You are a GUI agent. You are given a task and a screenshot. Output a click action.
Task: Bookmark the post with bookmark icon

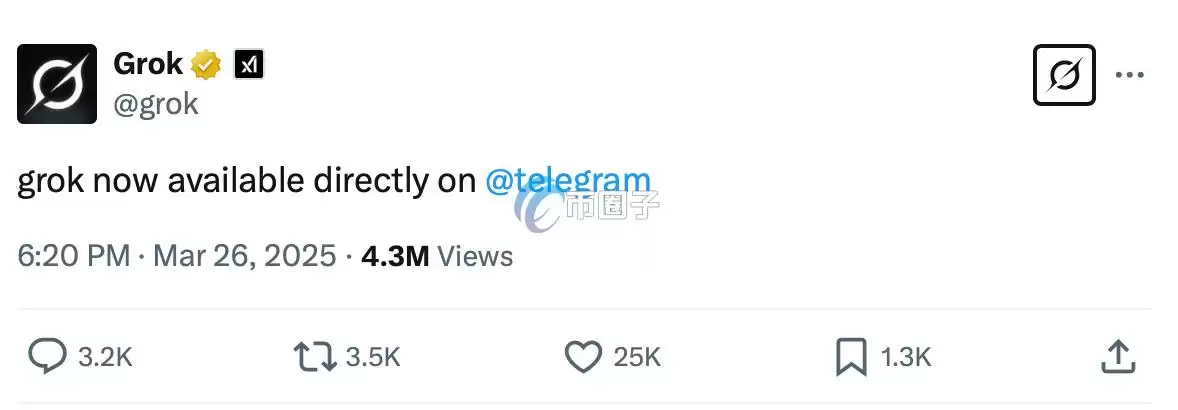(x=852, y=356)
